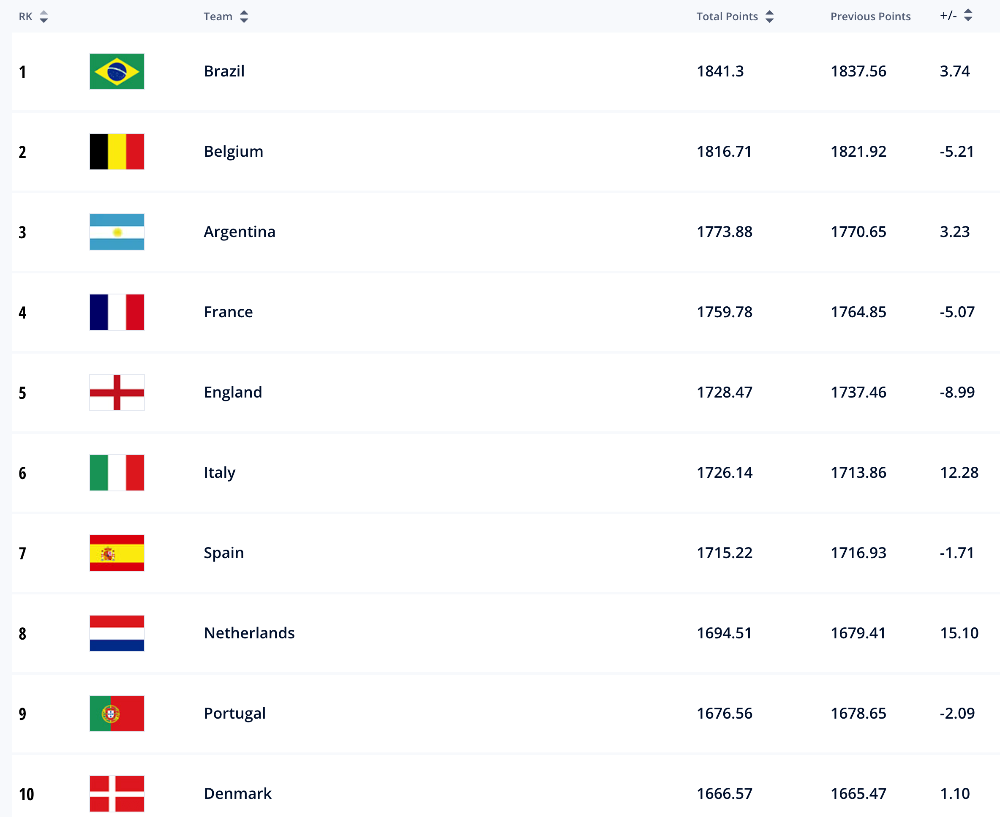Click the Argentina flag icon
This screenshot has width=1000, height=817.
click(x=117, y=232)
